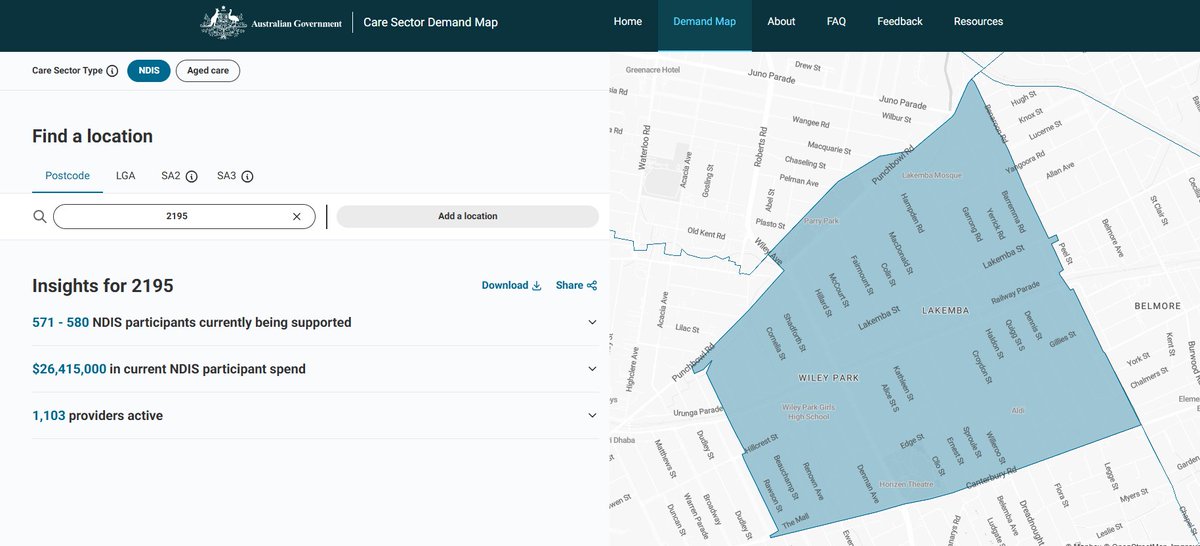The height and width of the screenshot is (546, 1200).
Task: Open the Resources page
Action: click(x=978, y=22)
